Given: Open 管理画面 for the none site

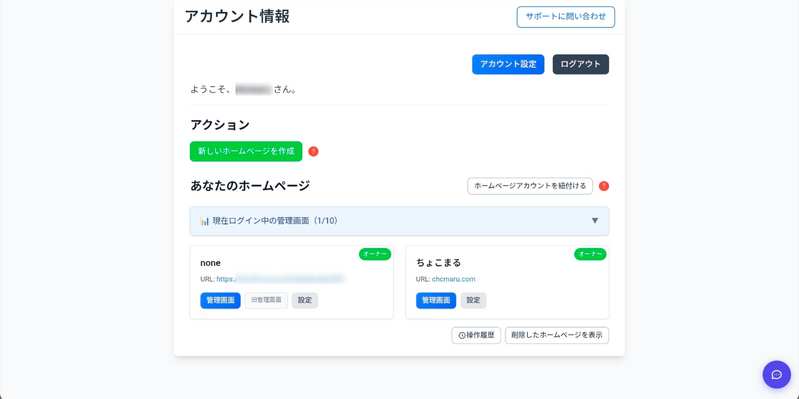Looking at the screenshot, I should point(220,301).
